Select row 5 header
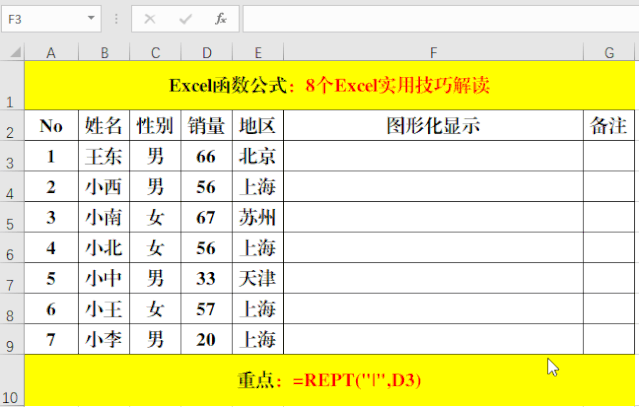The image size is (639, 407). 12,217
